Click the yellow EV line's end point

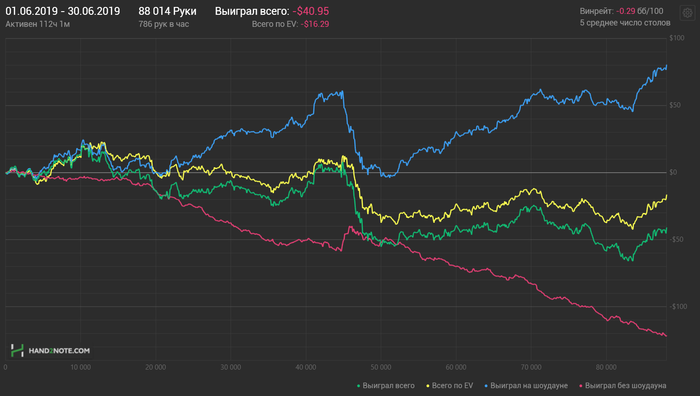point(667,196)
